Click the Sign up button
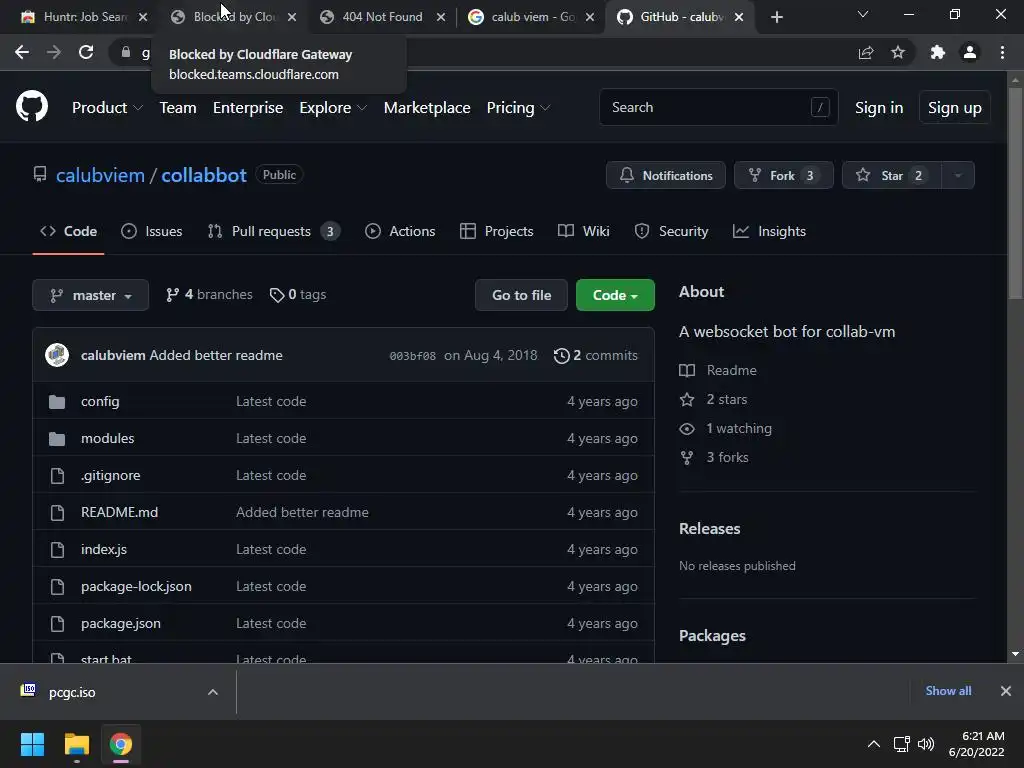Image resolution: width=1024 pixels, height=768 pixels. click(954, 108)
